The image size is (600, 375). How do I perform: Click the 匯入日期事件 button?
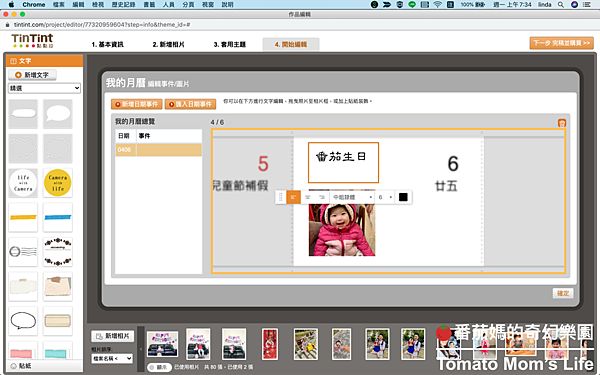coord(191,104)
